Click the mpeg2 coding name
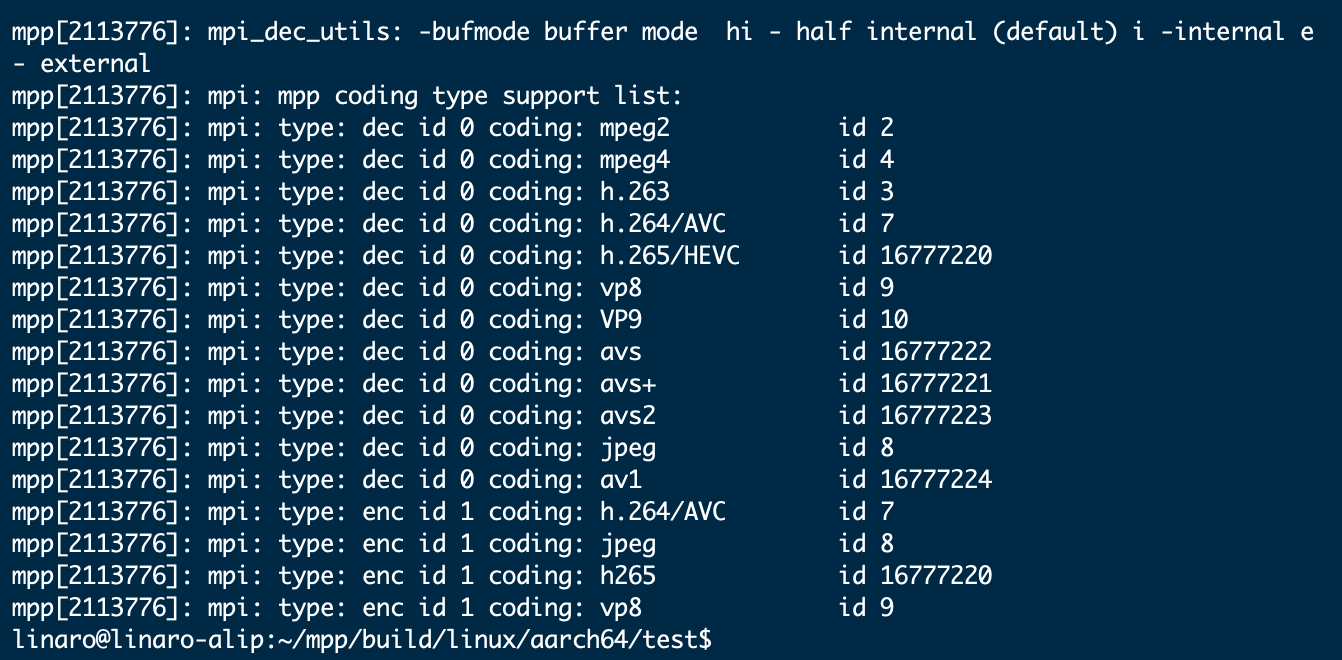This screenshot has height=660, width=1342. point(634,128)
